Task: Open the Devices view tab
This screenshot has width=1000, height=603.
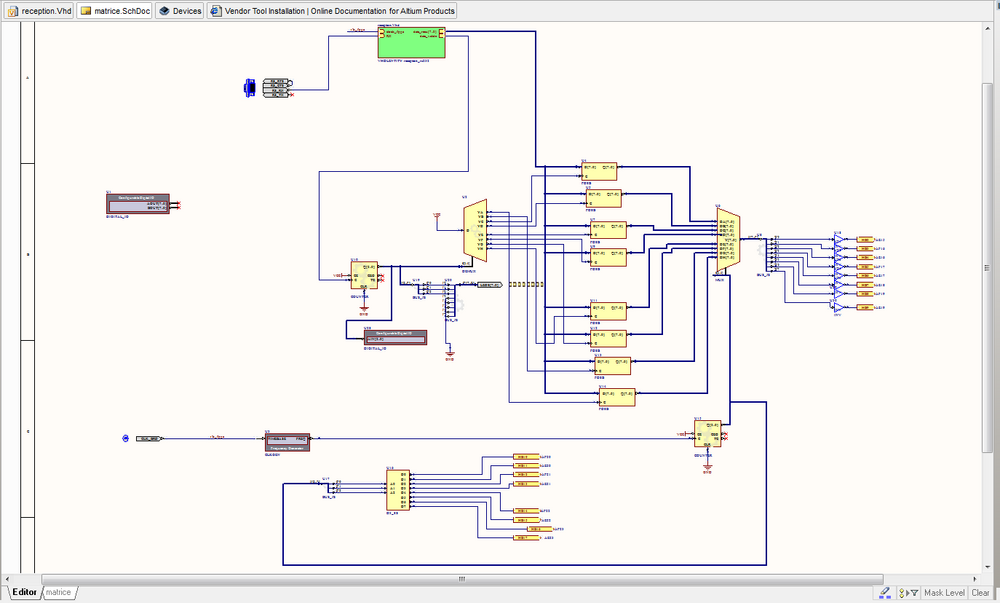Action: (180, 11)
